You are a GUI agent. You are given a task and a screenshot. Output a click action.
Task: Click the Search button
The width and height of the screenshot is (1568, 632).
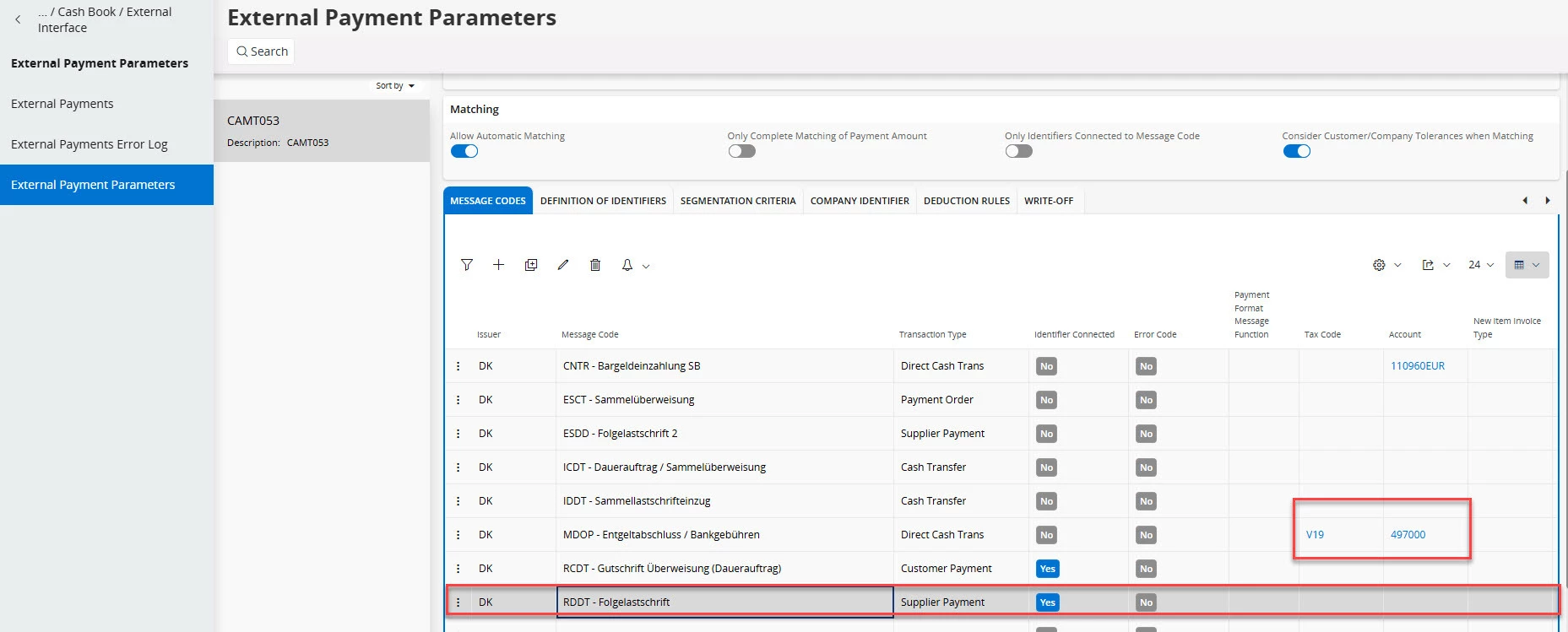pos(262,51)
